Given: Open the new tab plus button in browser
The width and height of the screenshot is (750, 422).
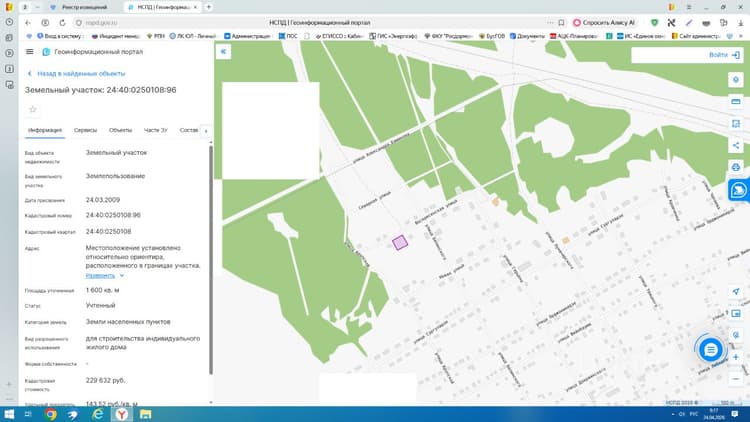Looking at the screenshot, I should click(209, 7).
